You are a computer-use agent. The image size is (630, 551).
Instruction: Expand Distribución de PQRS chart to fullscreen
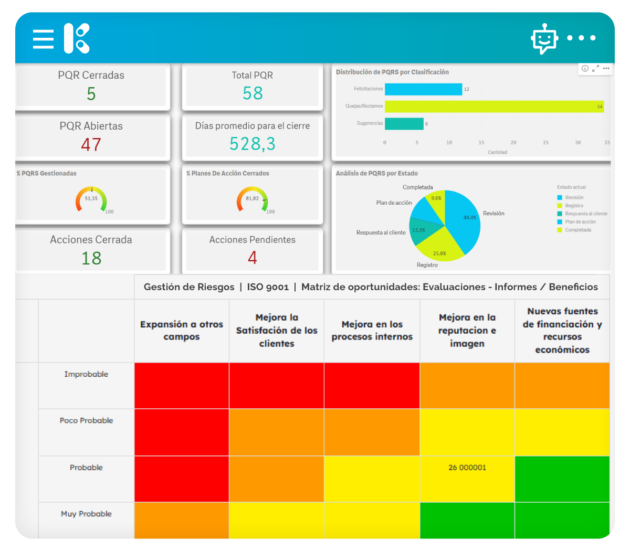pyautogui.click(x=595, y=69)
